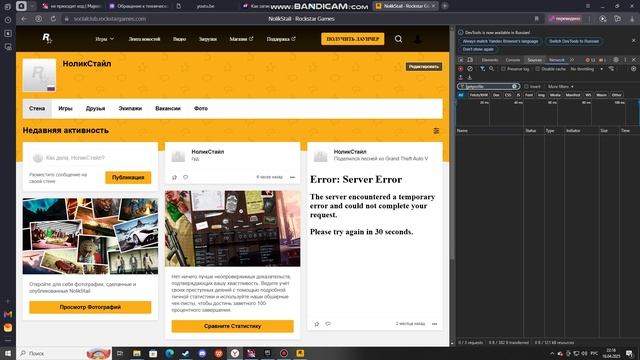Open the Gmail icon in browser sidebar
Image resolution: width=640 pixels, height=360 pixels.
(x=8, y=314)
